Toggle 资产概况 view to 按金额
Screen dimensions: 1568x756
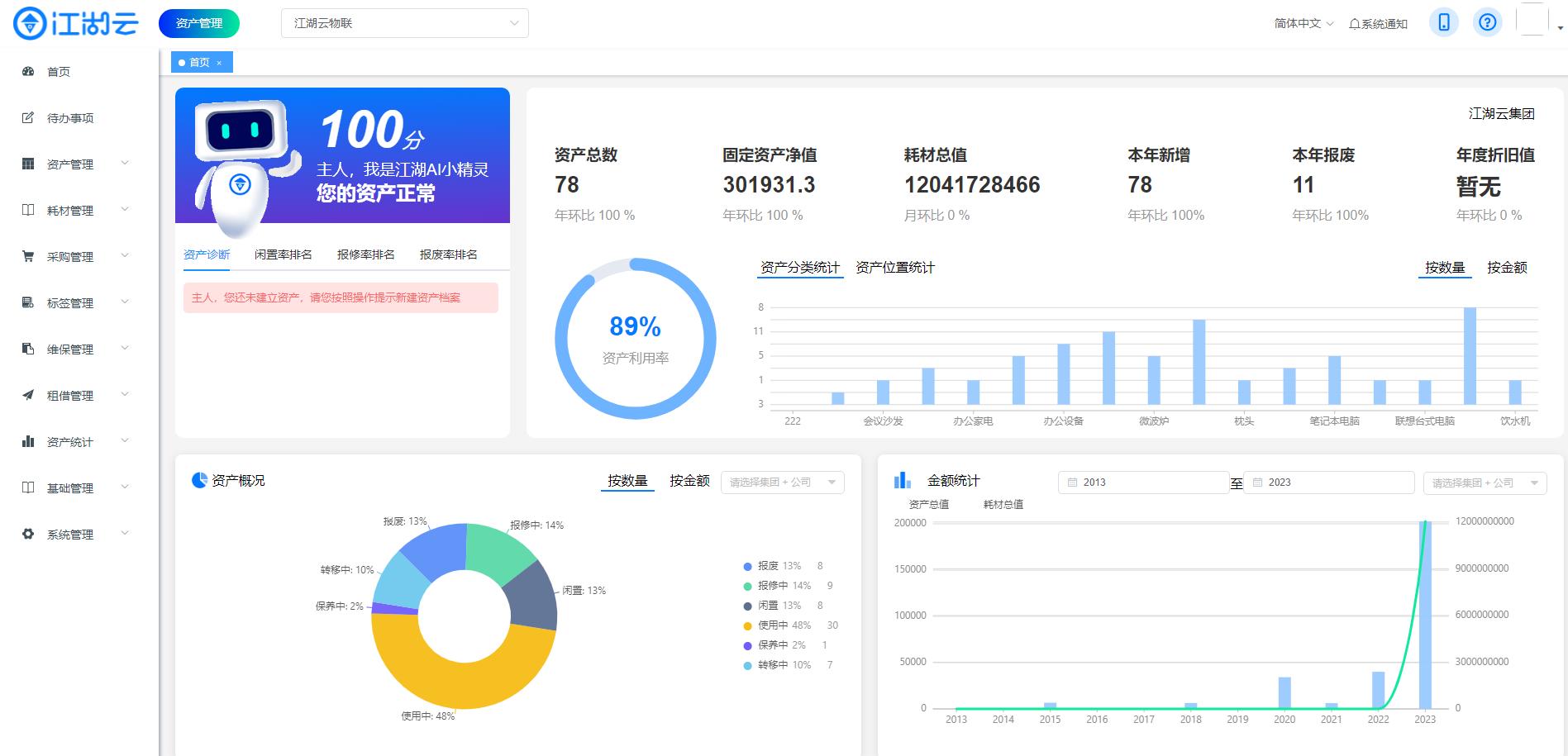(689, 481)
